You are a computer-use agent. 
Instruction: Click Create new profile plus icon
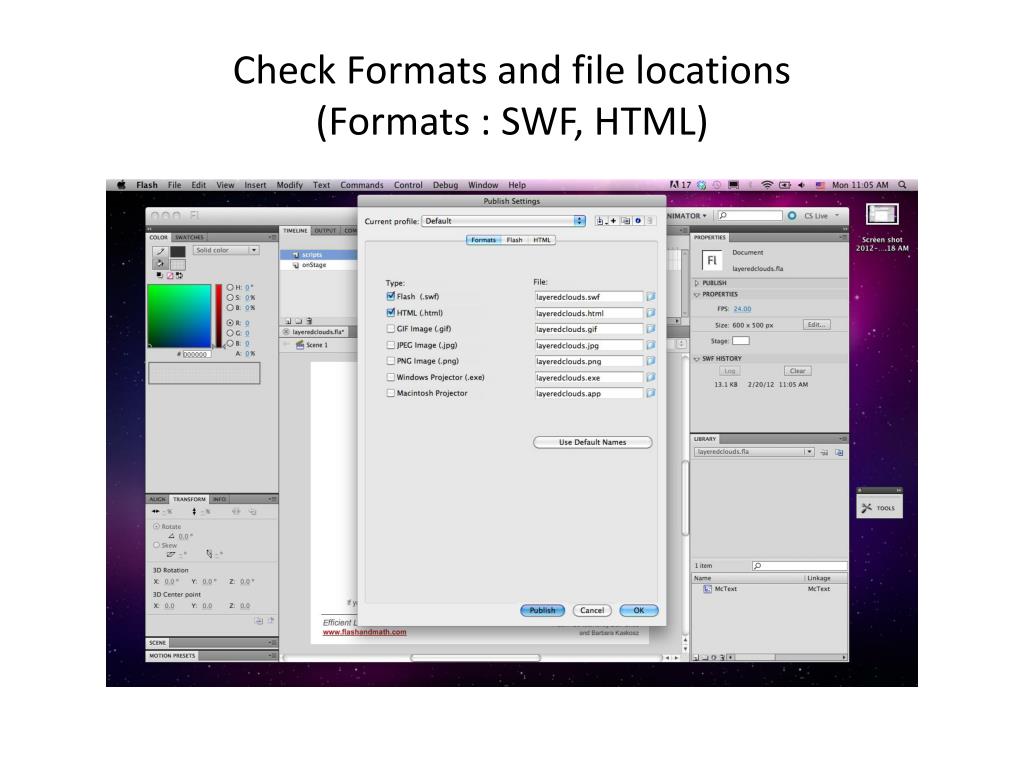pos(613,221)
